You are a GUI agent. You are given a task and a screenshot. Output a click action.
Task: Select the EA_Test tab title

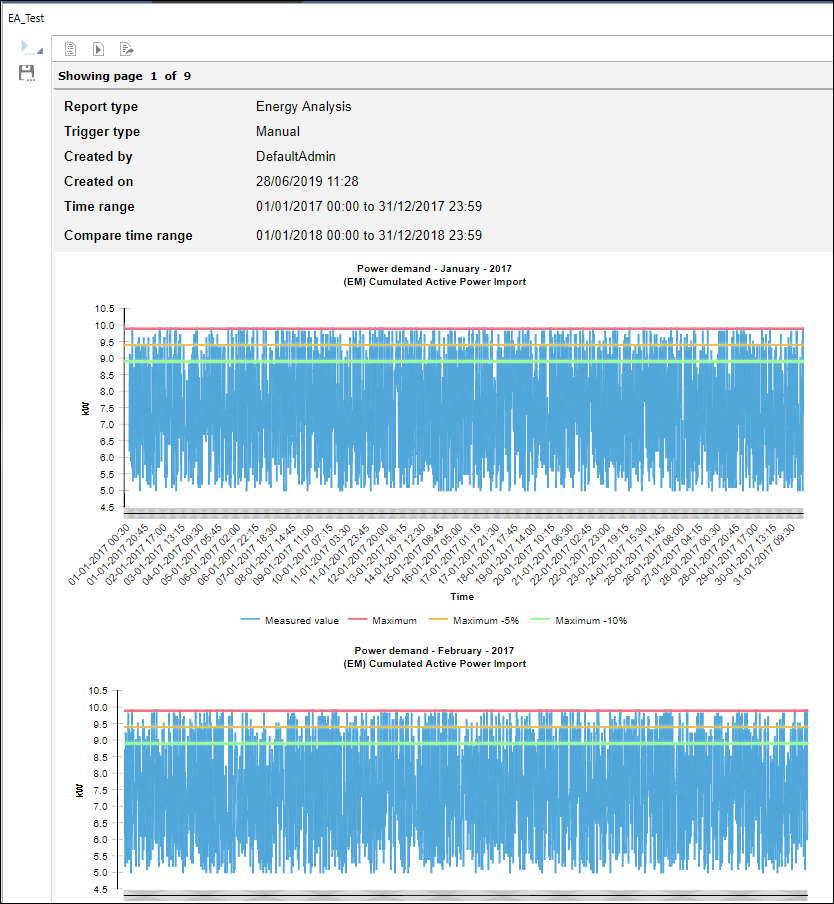tap(26, 18)
